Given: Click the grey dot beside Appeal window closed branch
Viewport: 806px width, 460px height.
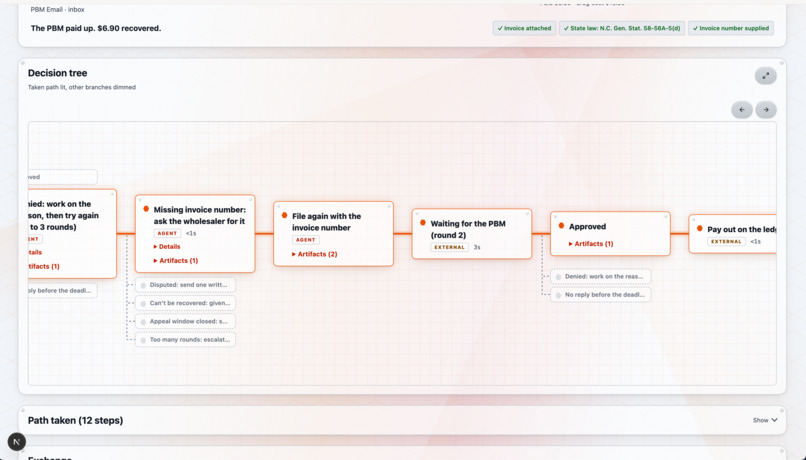Looking at the screenshot, I should coord(143,322).
